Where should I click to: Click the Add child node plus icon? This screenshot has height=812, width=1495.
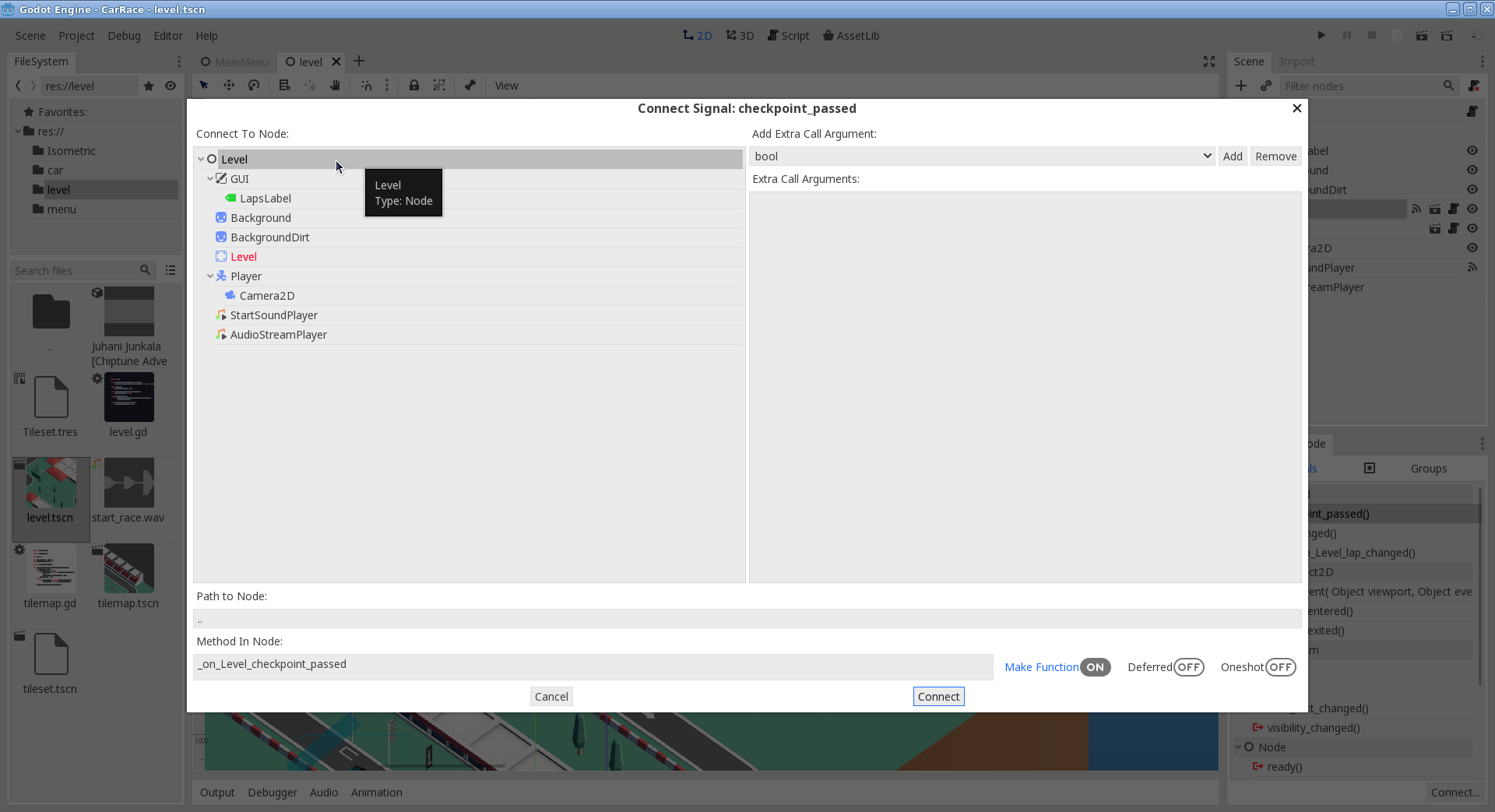(x=1240, y=86)
